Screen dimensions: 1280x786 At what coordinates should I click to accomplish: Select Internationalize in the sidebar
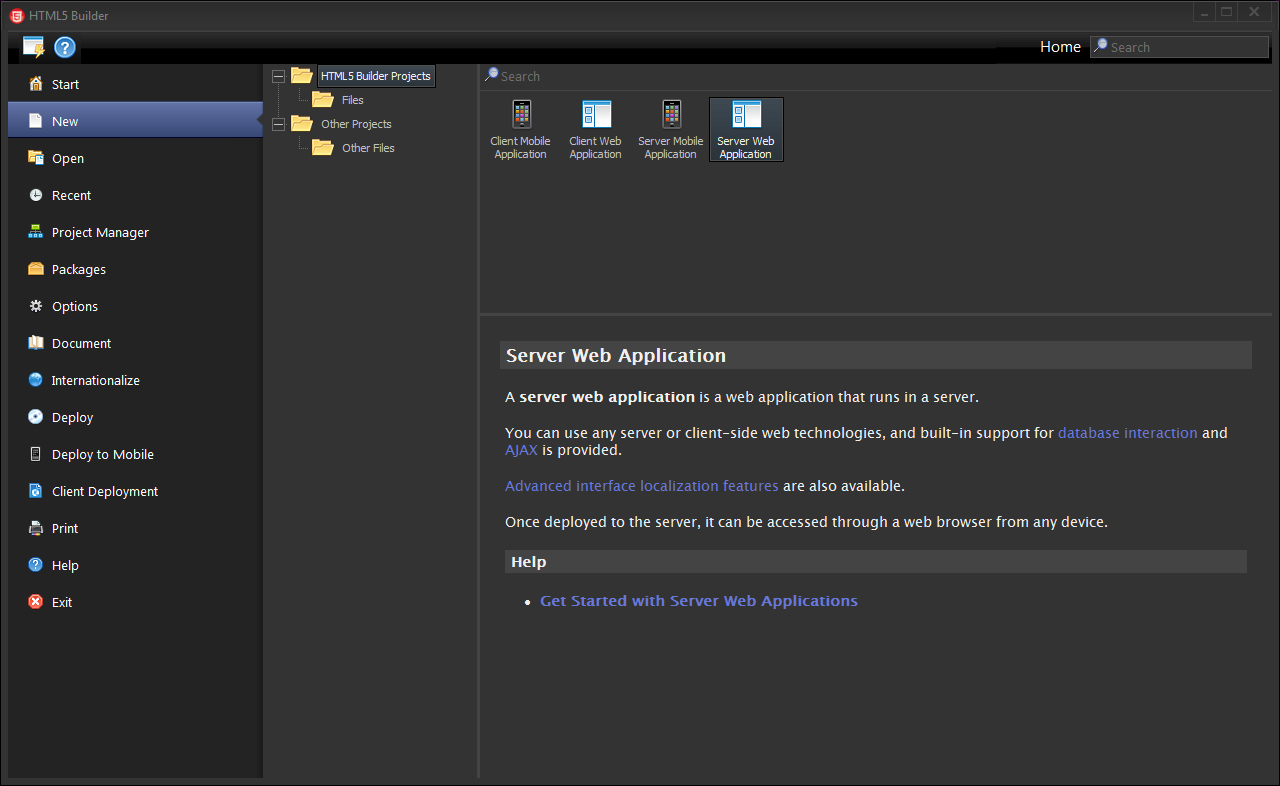click(95, 380)
